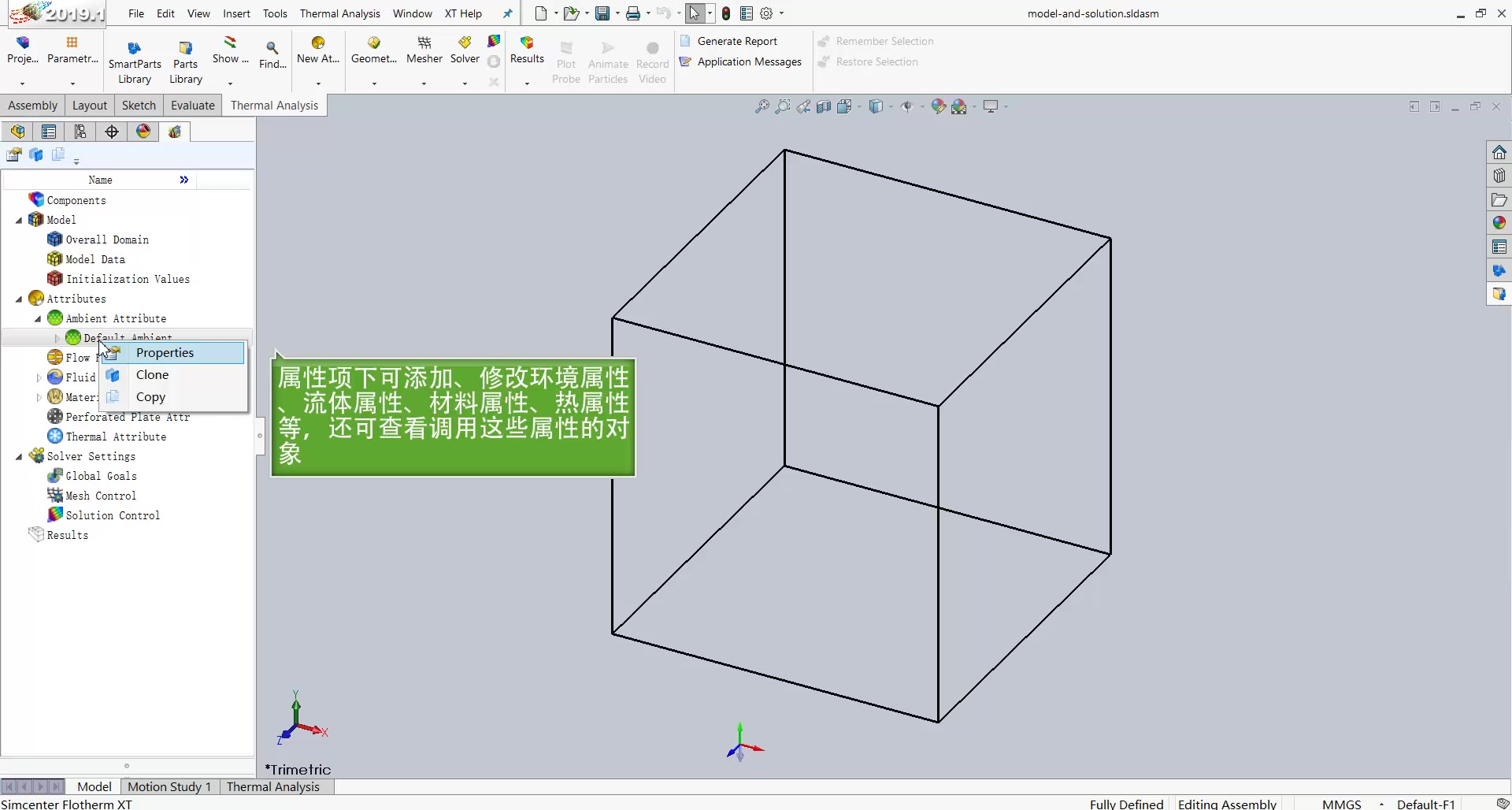This screenshot has height=810, width=1512.
Task: Toggle Remember Selection option
Action: 884,40
